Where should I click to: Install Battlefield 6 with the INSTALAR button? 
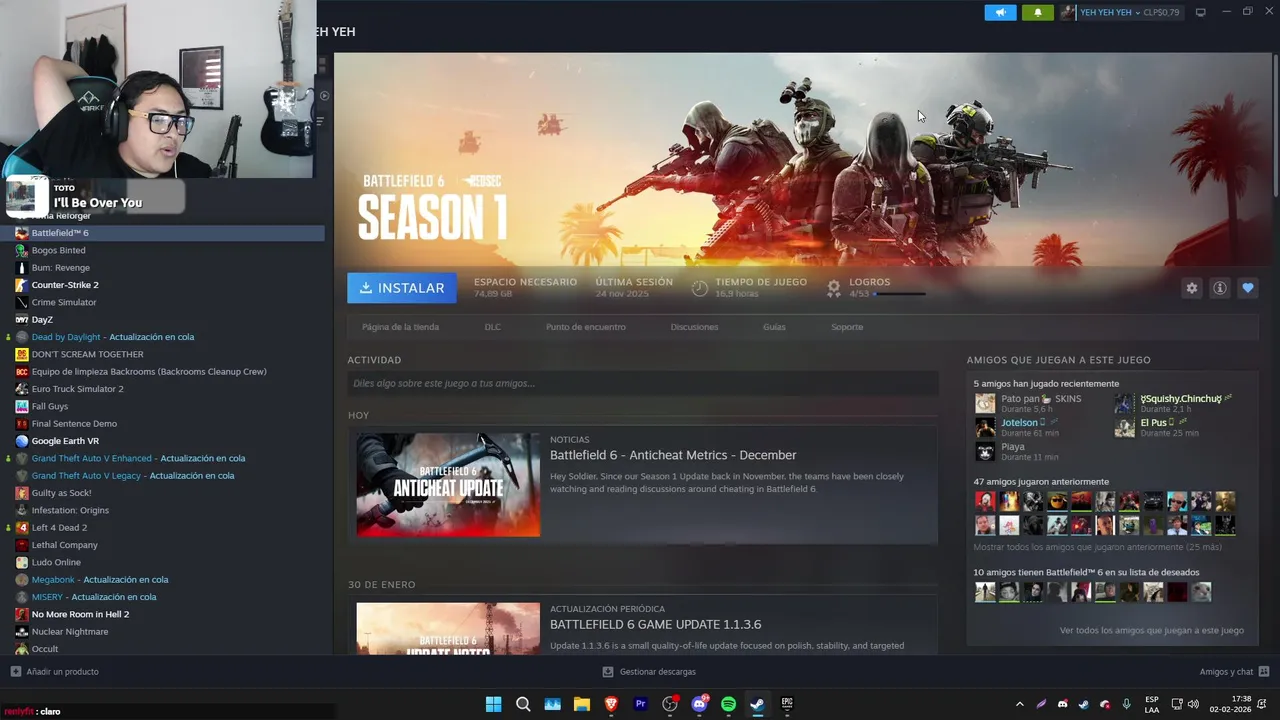pyautogui.click(x=402, y=288)
